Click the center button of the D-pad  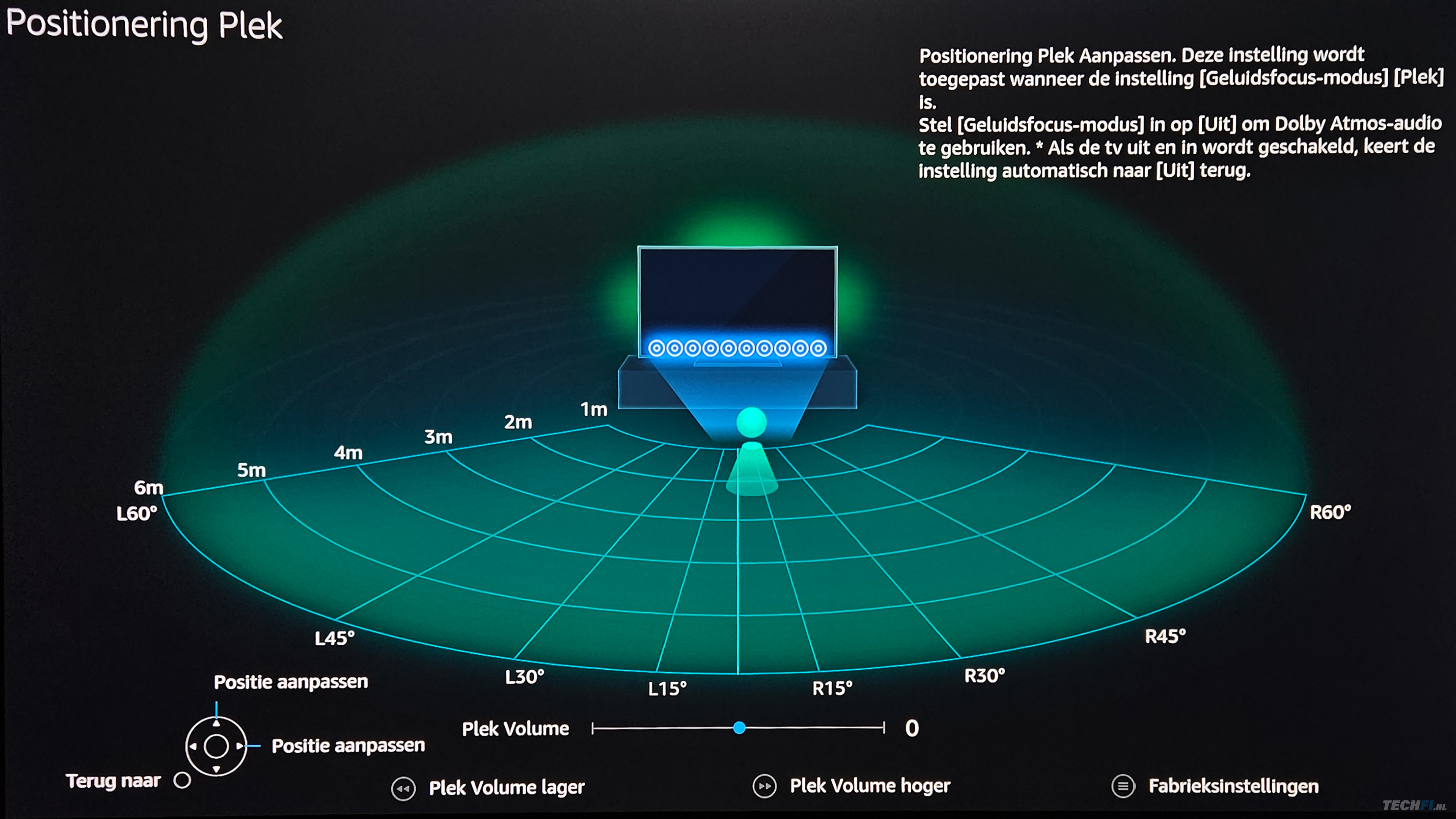[x=216, y=746]
